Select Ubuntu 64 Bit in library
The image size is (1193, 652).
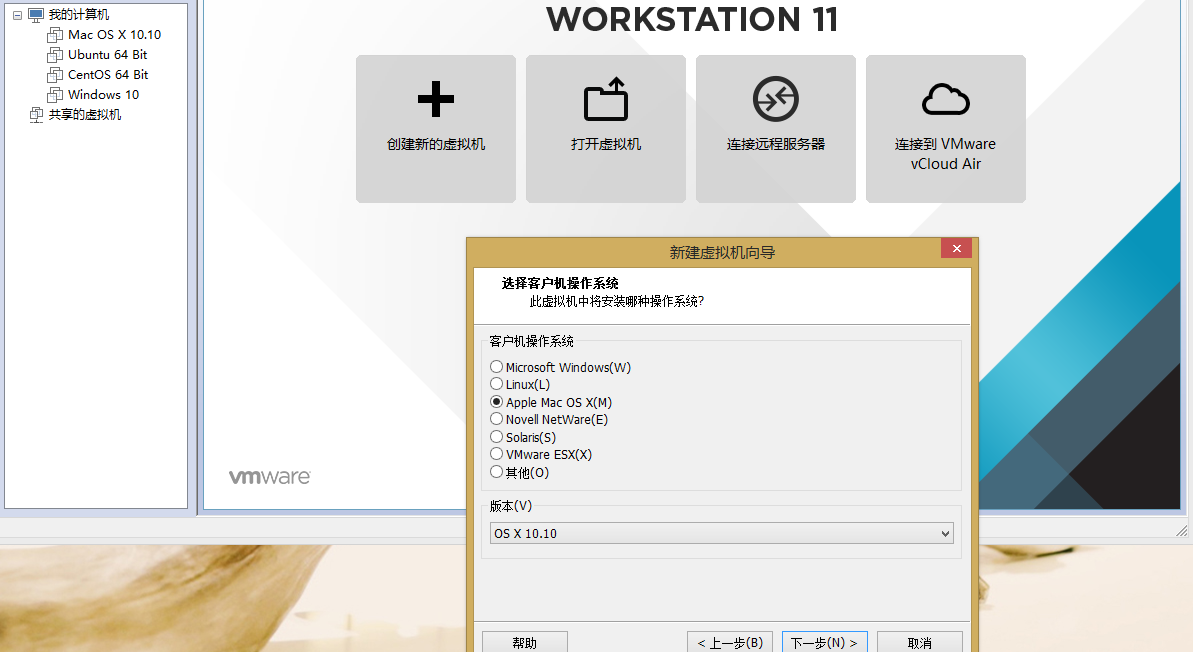click(x=107, y=55)
